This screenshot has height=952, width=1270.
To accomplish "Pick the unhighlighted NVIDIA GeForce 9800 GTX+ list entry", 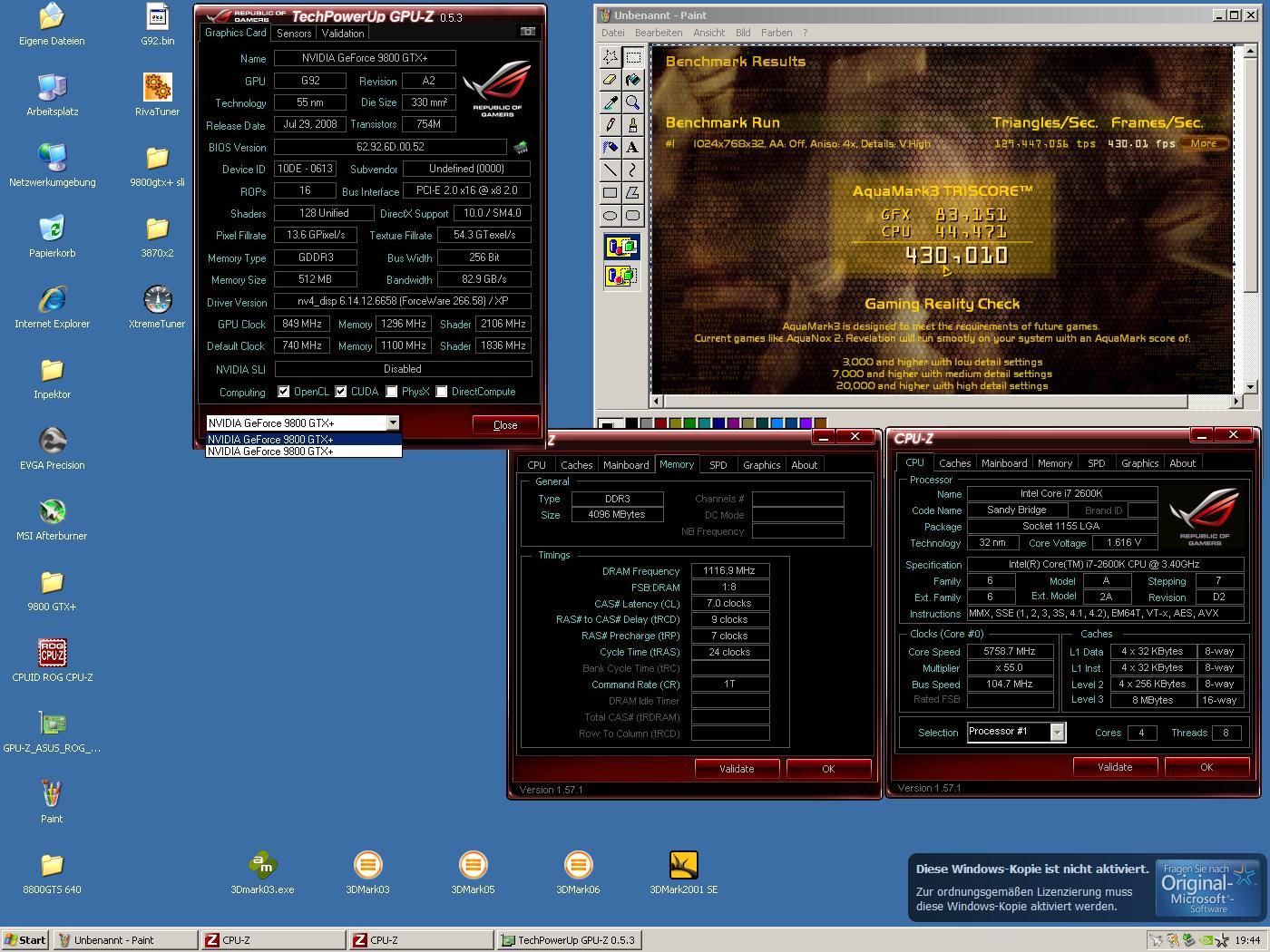I will 304,451.
